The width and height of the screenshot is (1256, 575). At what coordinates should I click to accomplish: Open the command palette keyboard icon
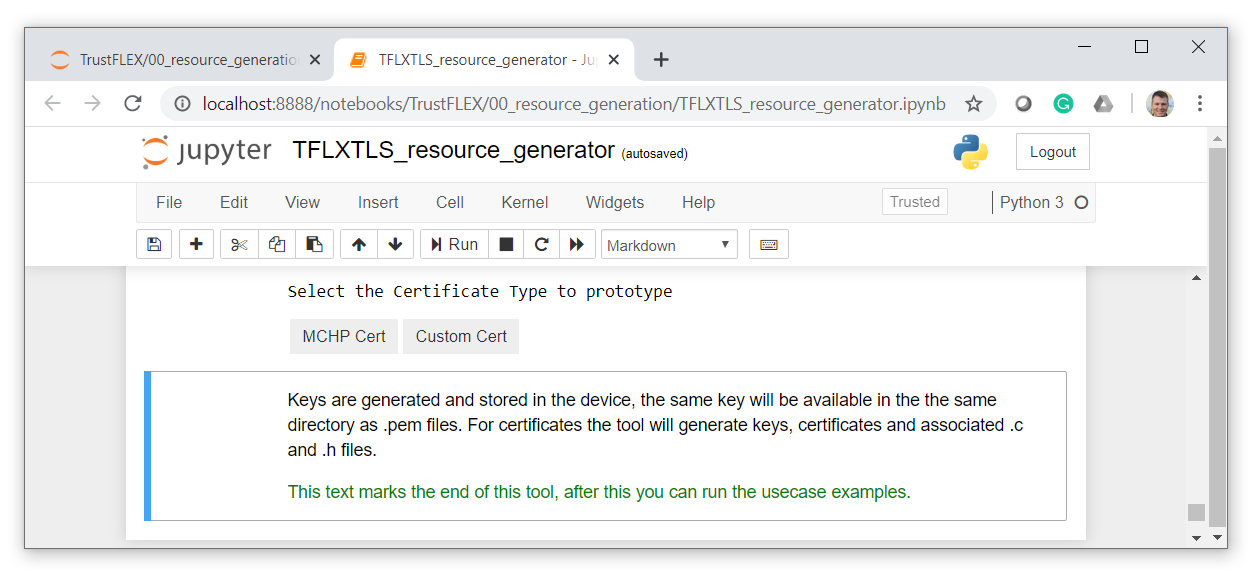(x=768, y=245)
